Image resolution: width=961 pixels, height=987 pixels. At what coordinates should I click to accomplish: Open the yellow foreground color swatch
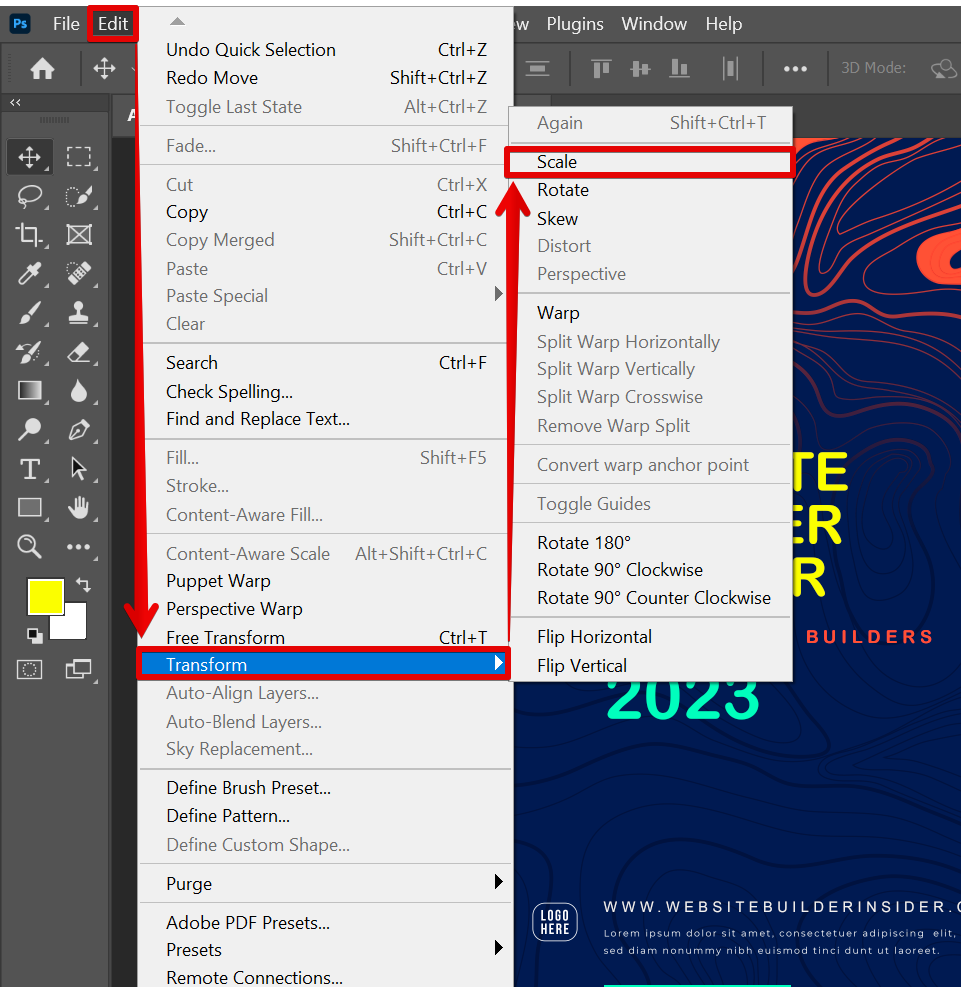click(x=45, y=597)
